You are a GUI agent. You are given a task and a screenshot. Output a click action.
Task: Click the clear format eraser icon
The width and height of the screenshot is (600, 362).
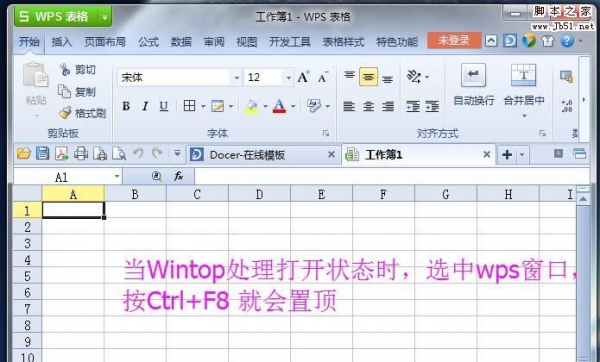point(314,106)
